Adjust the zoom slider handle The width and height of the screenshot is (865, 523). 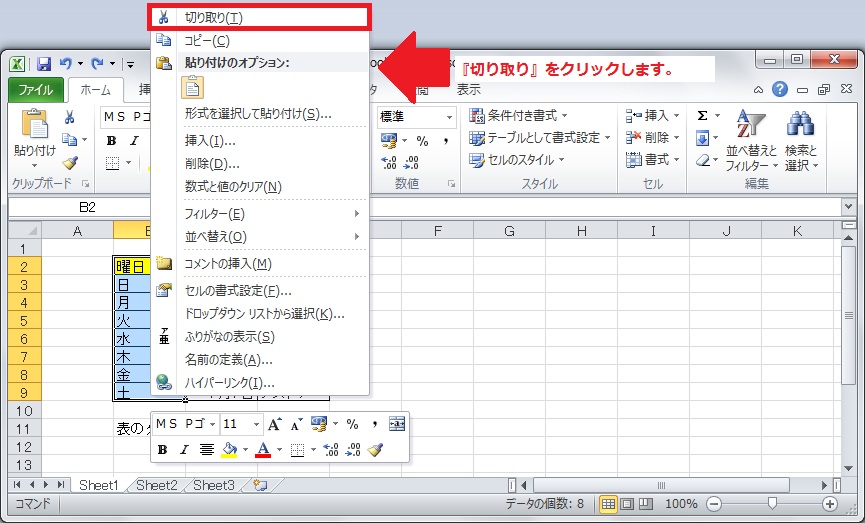(x=772, y=503)
